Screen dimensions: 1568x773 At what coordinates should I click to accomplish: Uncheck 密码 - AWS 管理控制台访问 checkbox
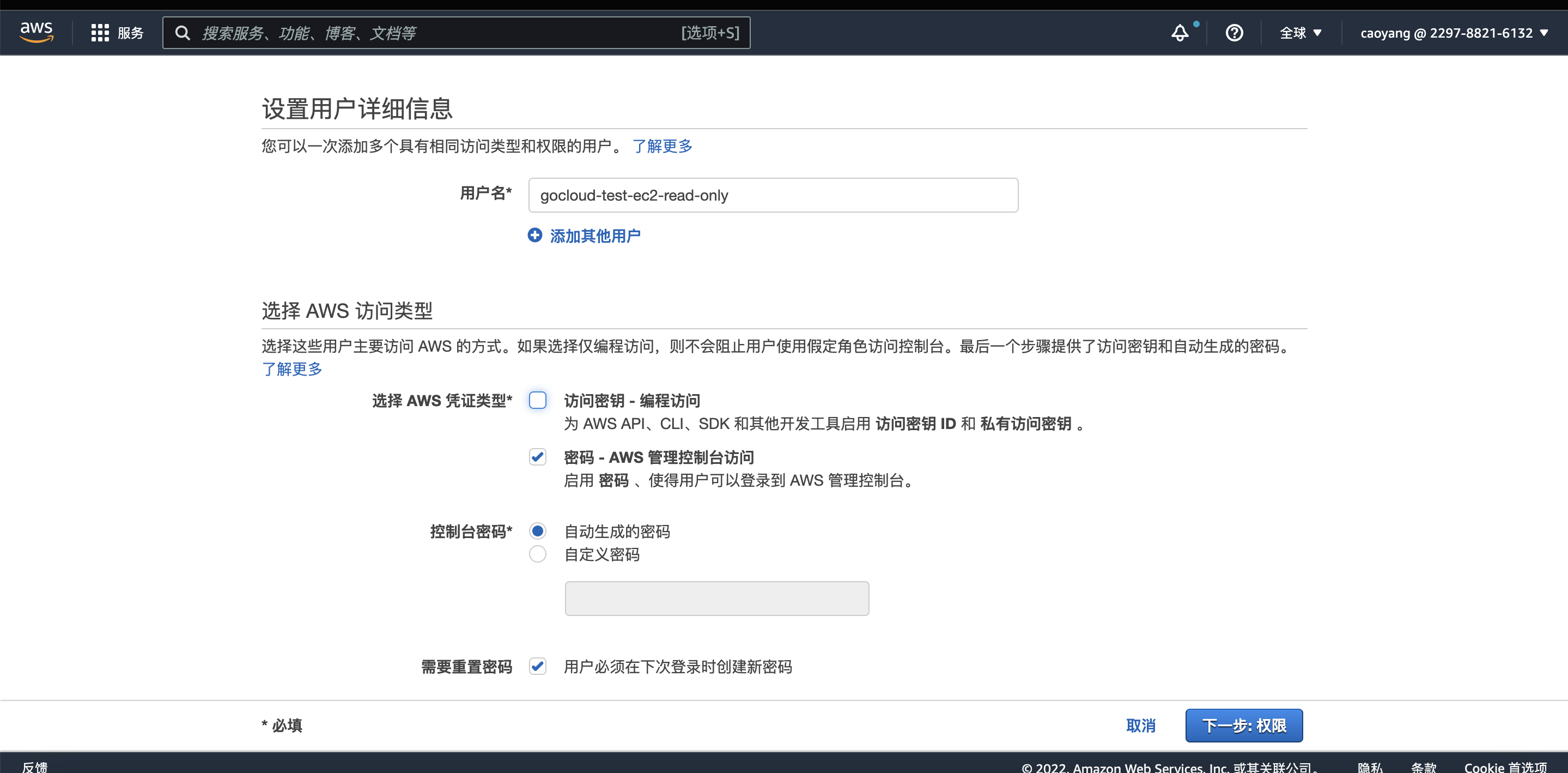coord(538,457)
